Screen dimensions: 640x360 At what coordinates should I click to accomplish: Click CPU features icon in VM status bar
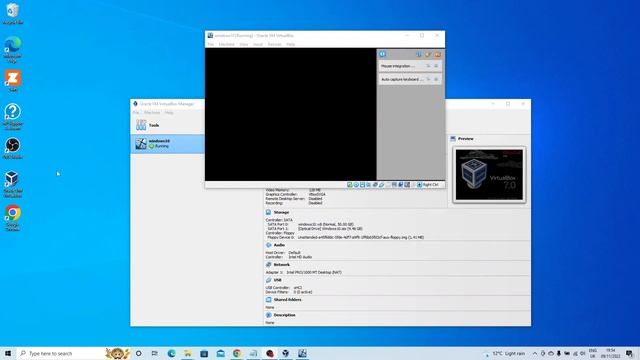click(407, 185)
